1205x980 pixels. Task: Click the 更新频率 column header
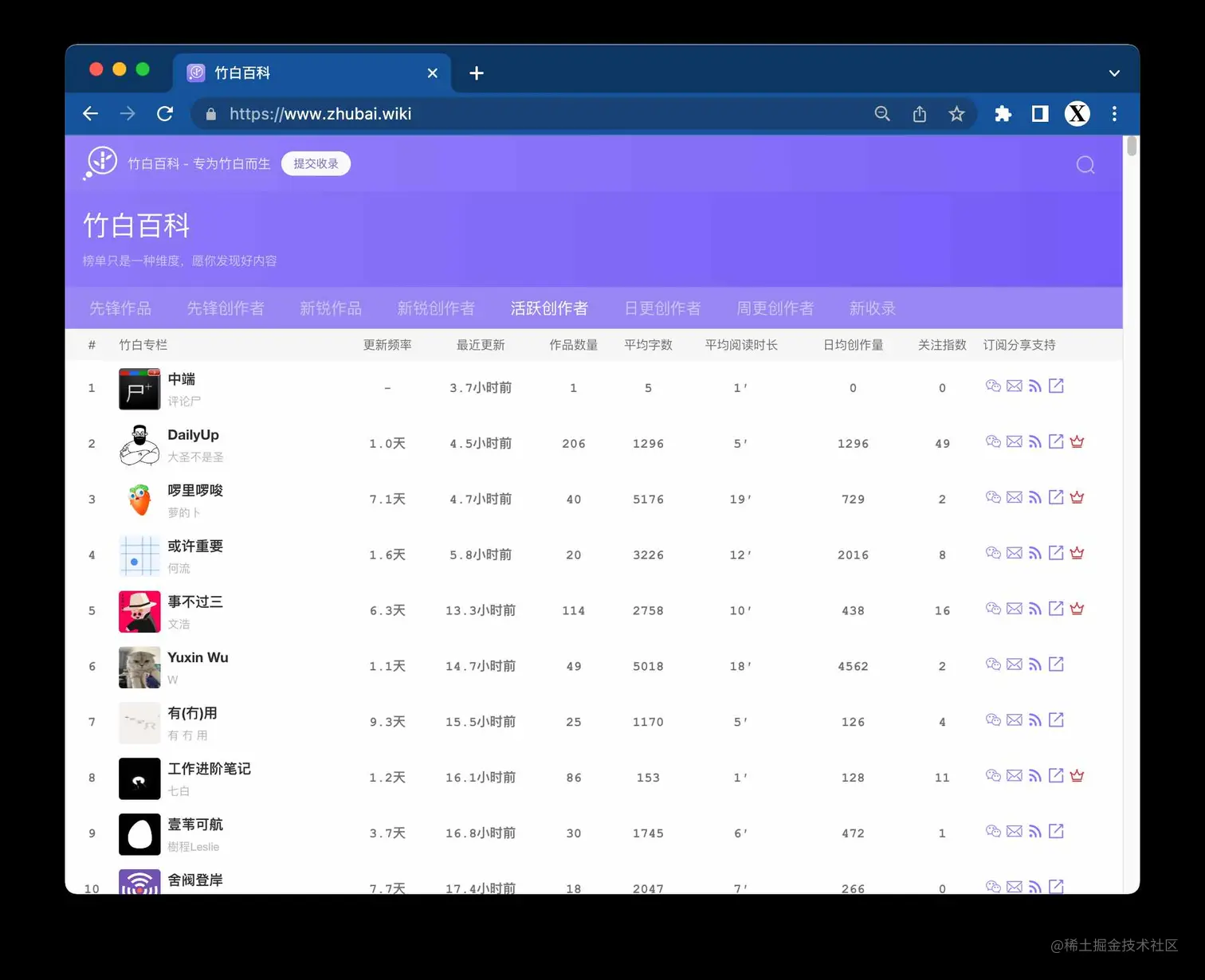point(387,345)
